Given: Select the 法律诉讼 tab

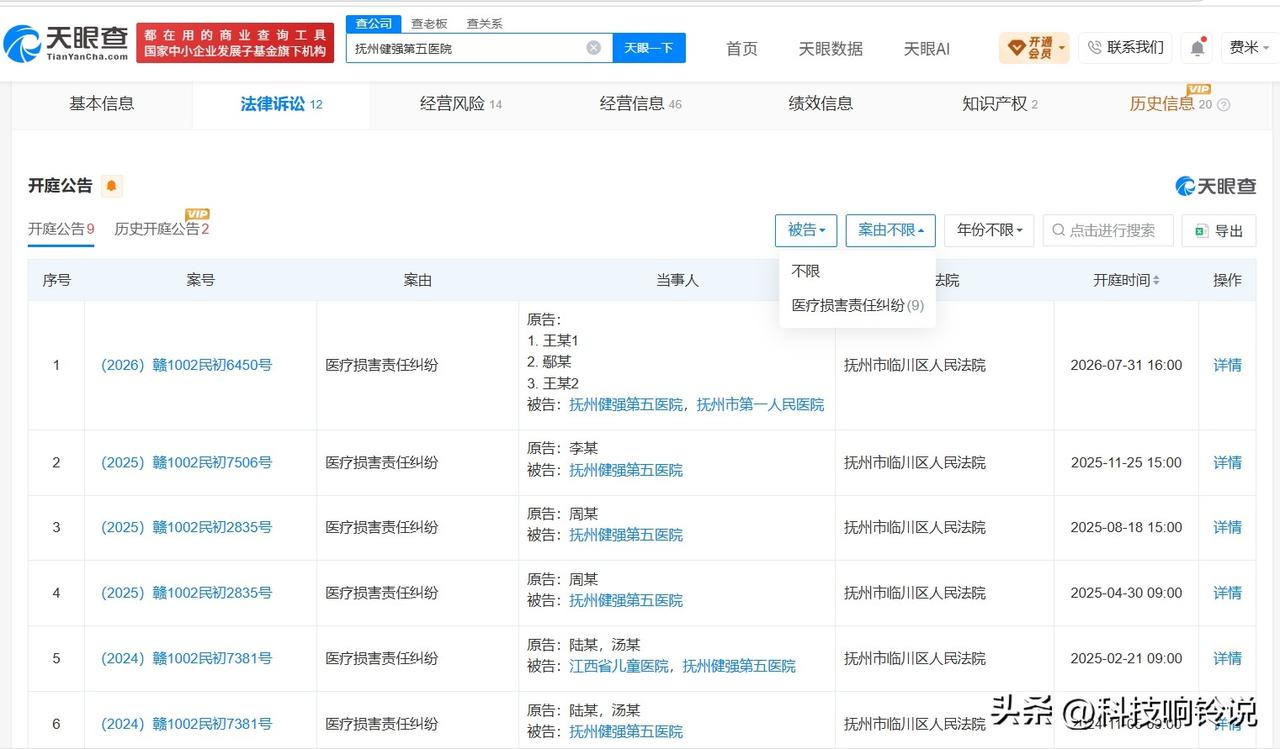Looking at the screenshot, I should (x=281, y=104).
